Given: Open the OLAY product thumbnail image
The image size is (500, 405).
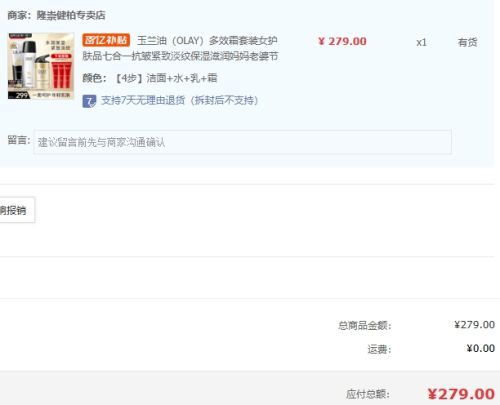Looking at the screenshot, I should click(41, 66).
